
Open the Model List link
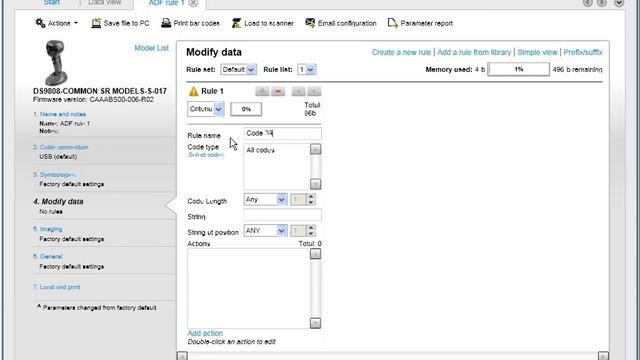pos(151,48)
